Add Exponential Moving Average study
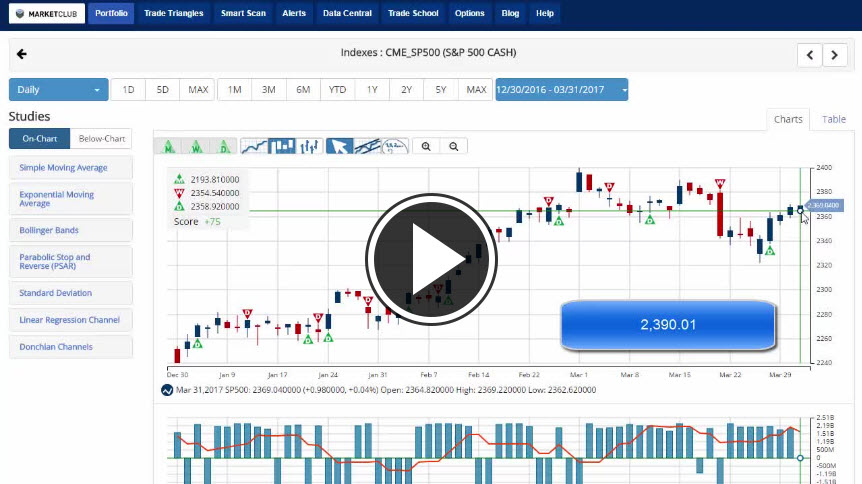The height and width of the screenshot is (484, 862). [x=70, y=199]
